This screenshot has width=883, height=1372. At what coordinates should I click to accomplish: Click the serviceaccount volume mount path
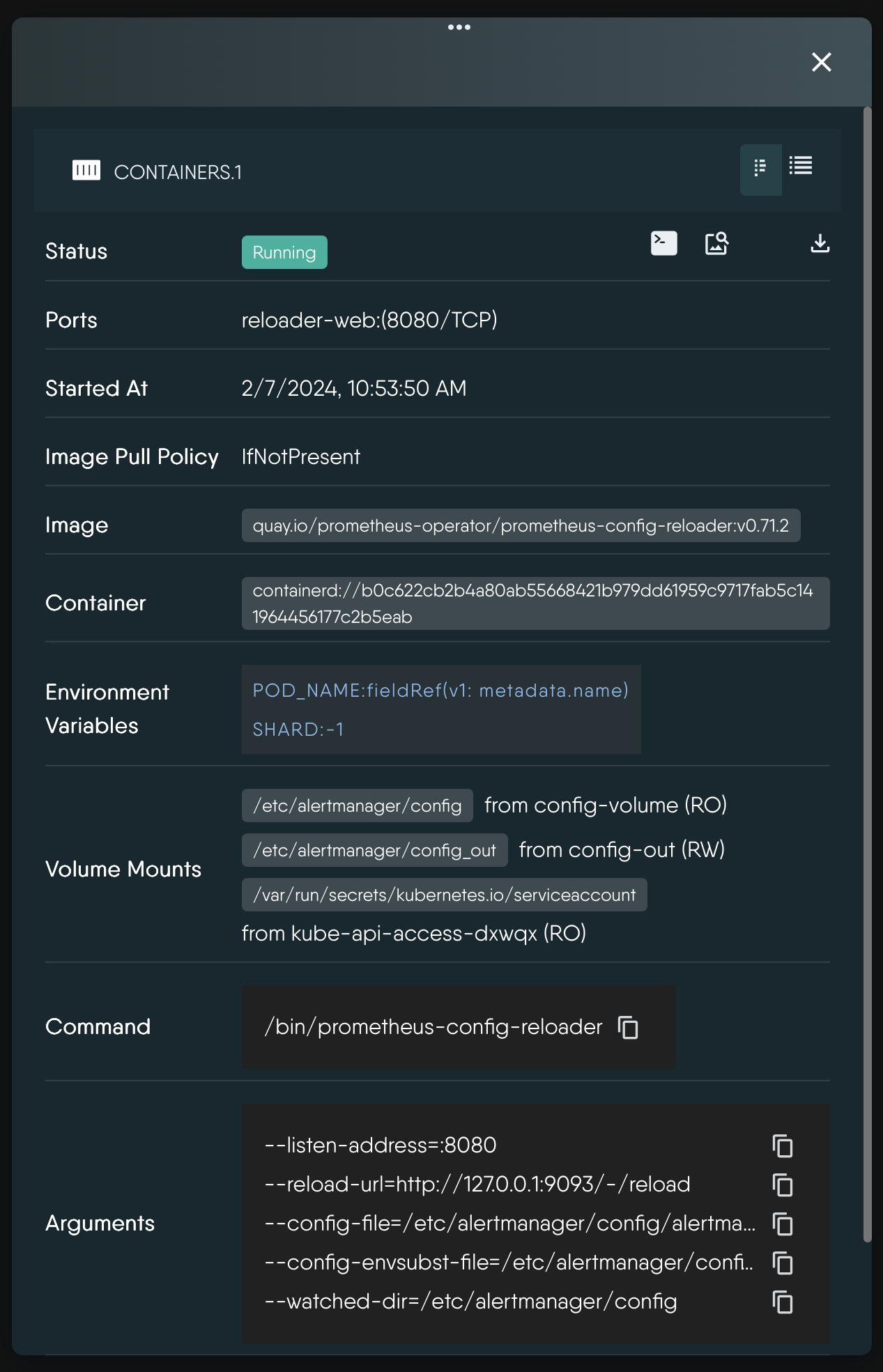tap(444, 895)
